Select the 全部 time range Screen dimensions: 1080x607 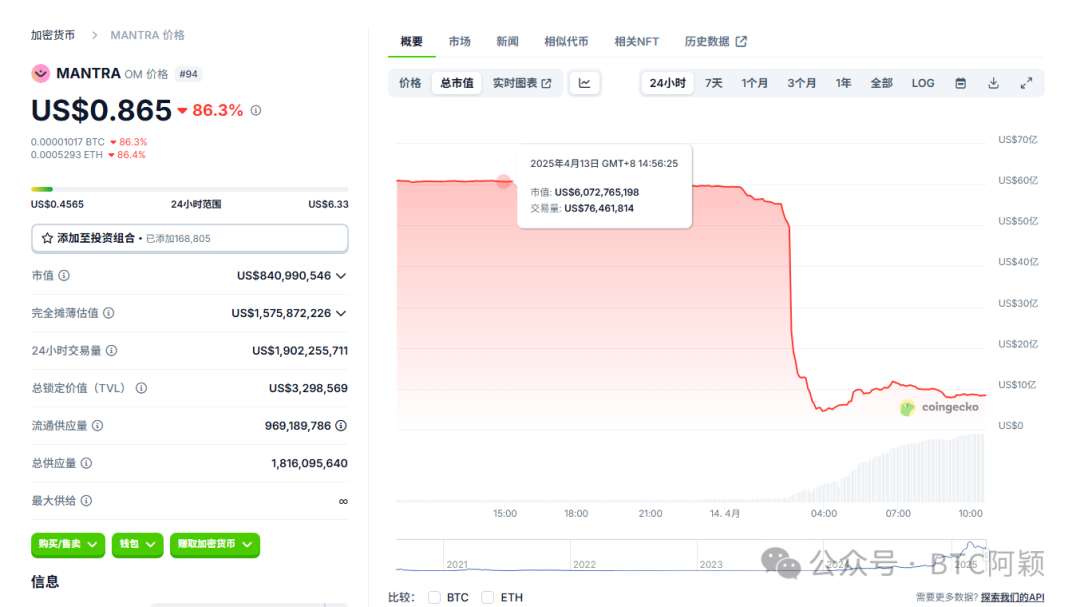coord(881,83)
